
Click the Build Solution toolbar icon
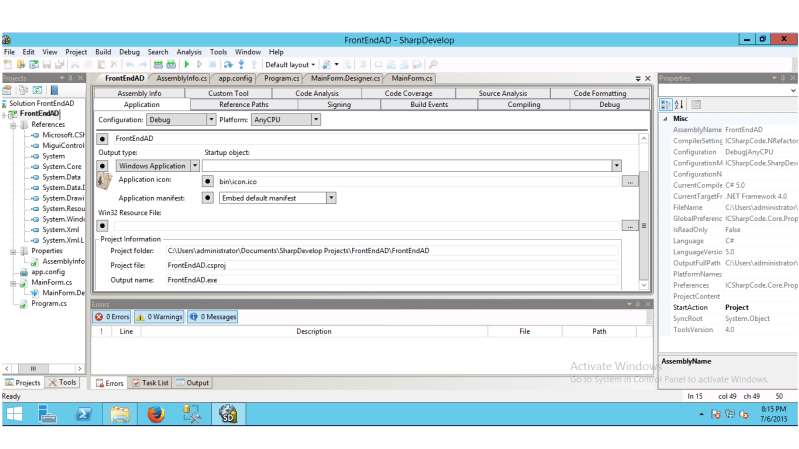(158, 65)
